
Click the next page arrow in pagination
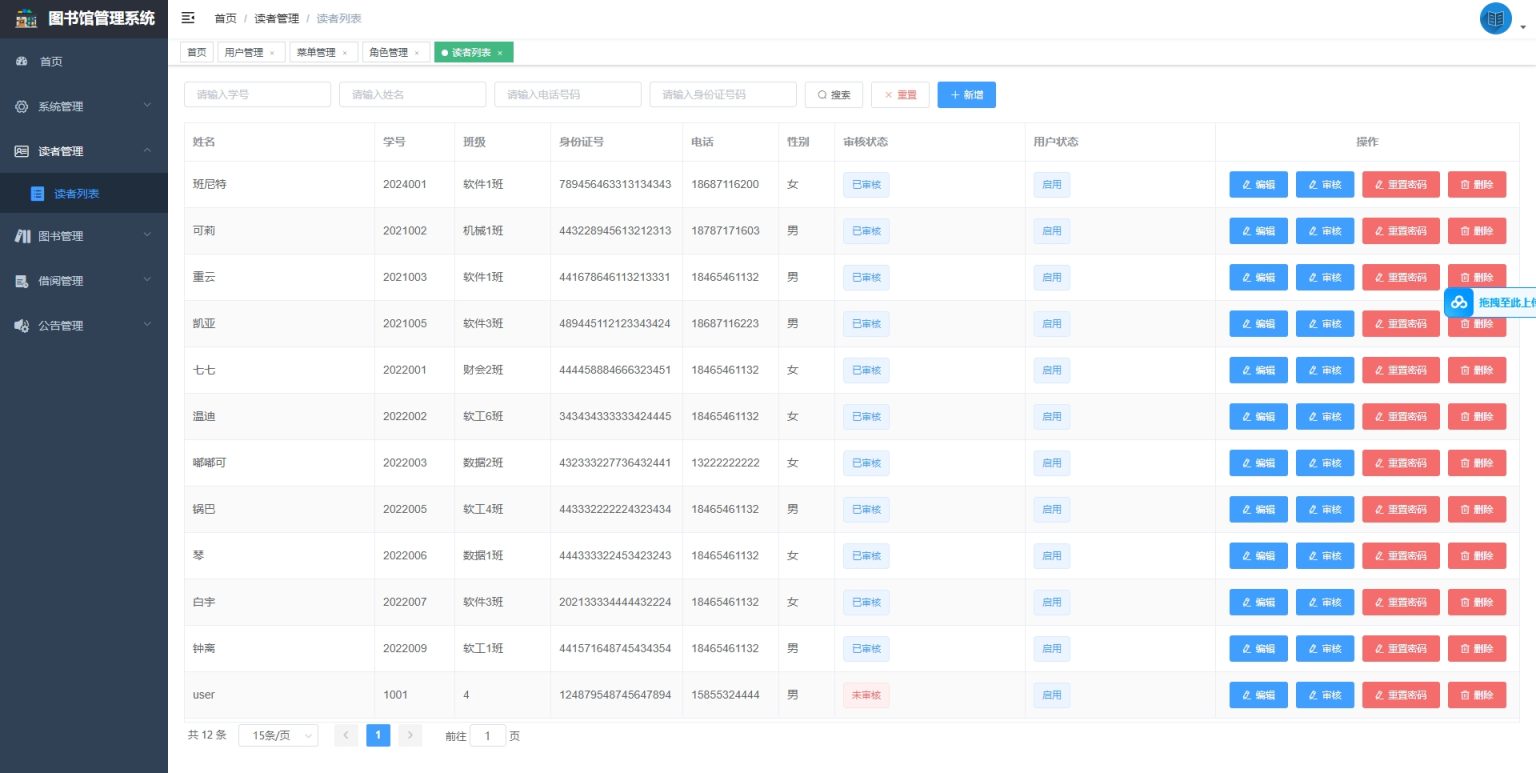coord(410,736)
